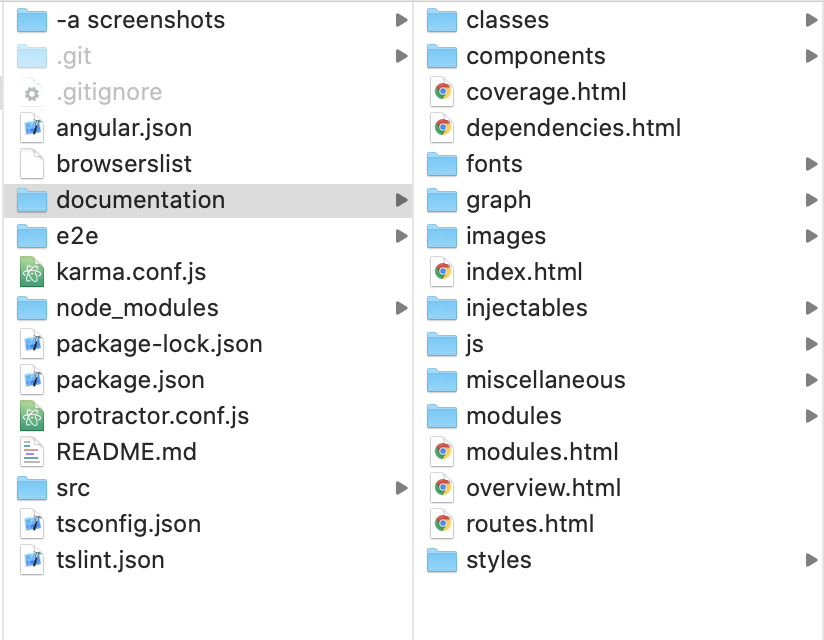Select the tsconfig.json file
Screen dimensions: 824x640
128,524
